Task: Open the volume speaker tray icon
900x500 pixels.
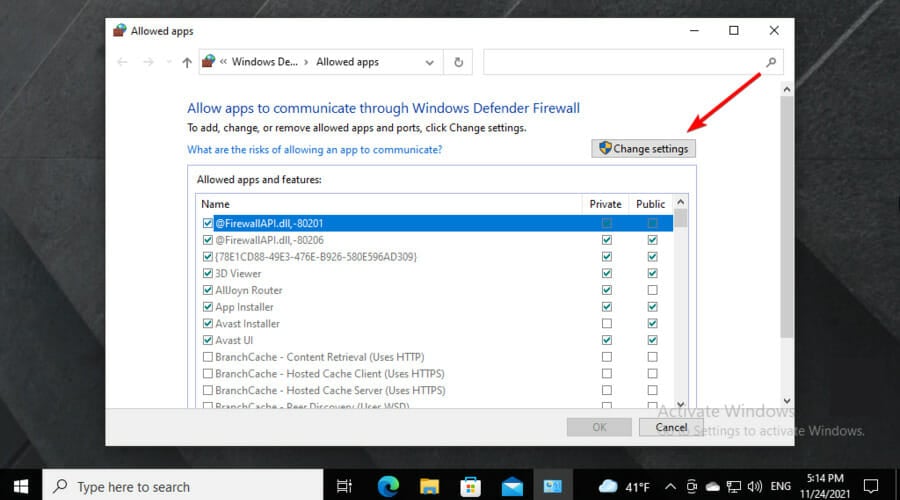Action: point(754,487)
